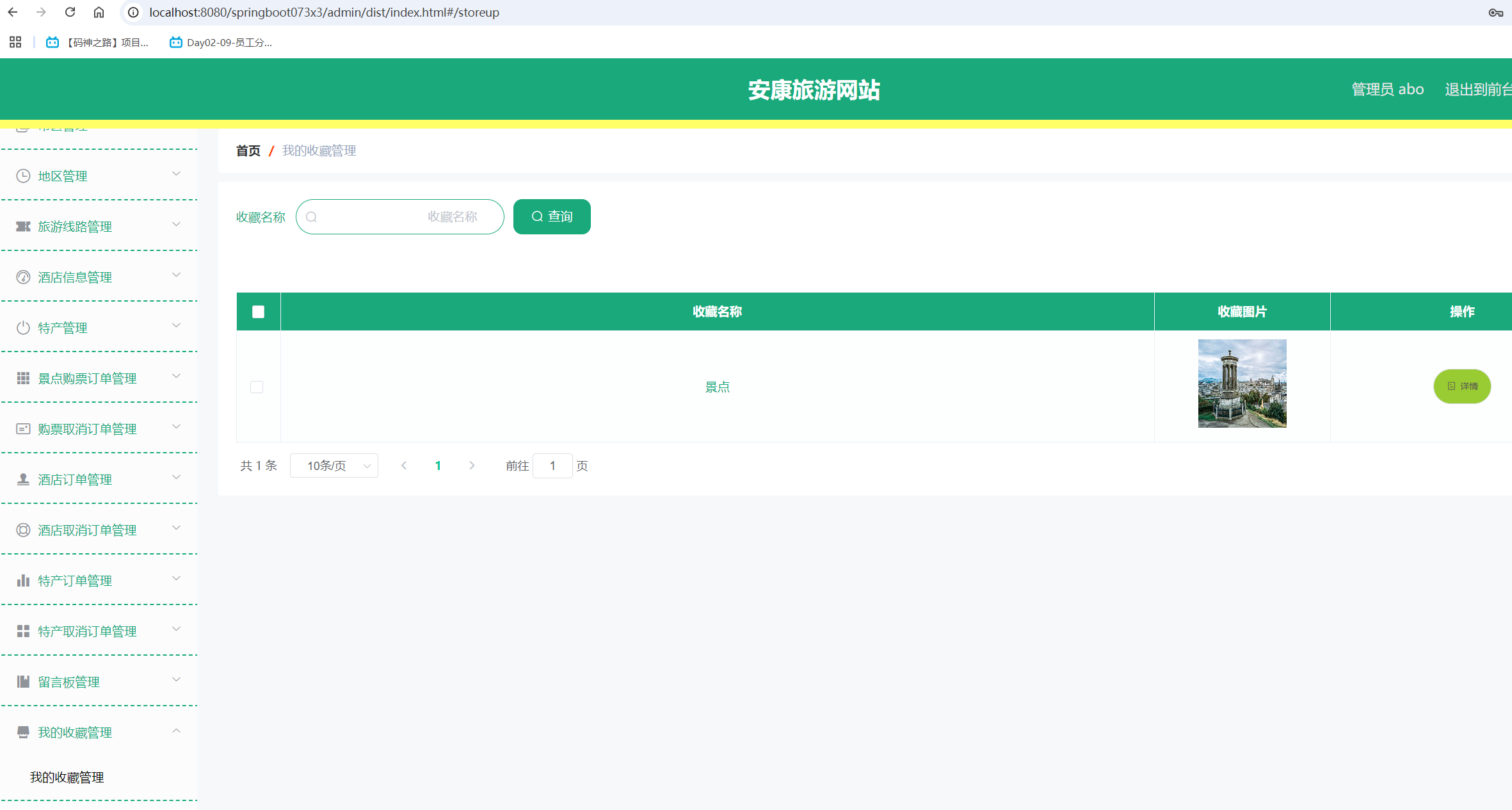This screenshot has height=810, width=1512.
Task: Toggle the checkbox next to the collection record
Action: click(257, 387)
